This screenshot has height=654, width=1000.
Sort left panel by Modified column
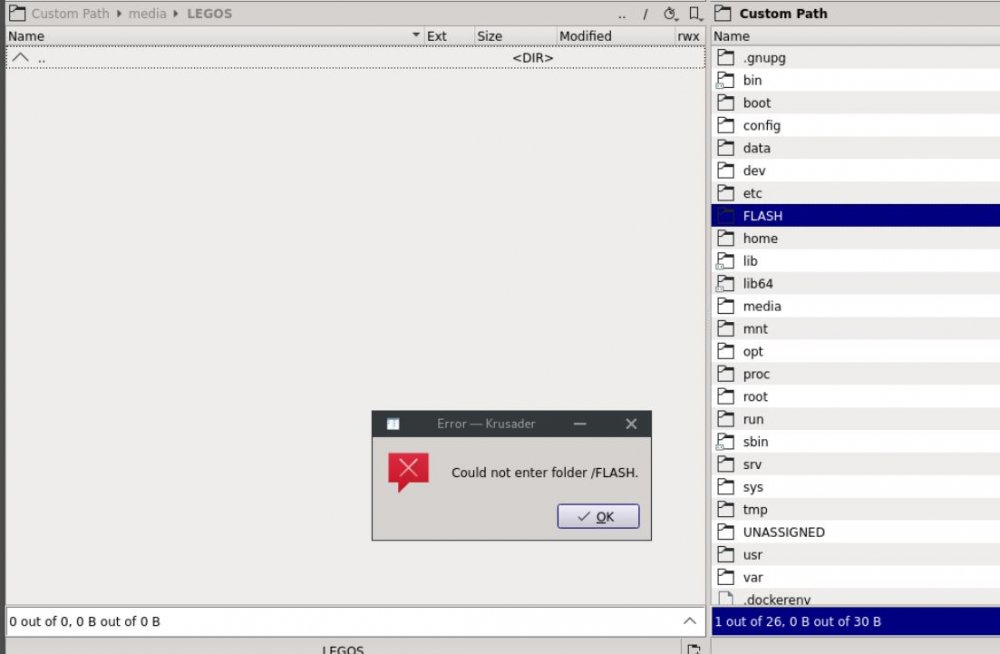coord(615,36)
